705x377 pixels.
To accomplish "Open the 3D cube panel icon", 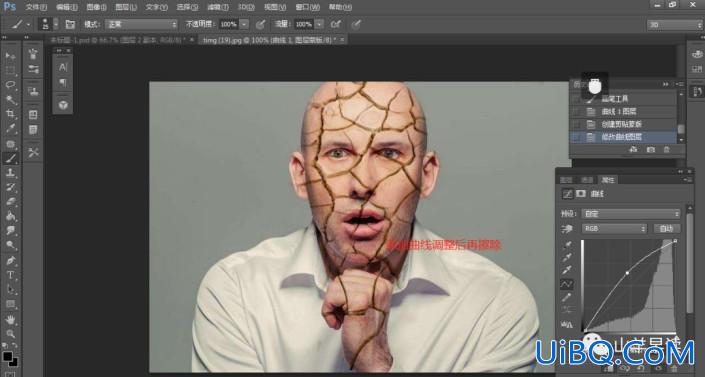I will click(x=63, y=105).
